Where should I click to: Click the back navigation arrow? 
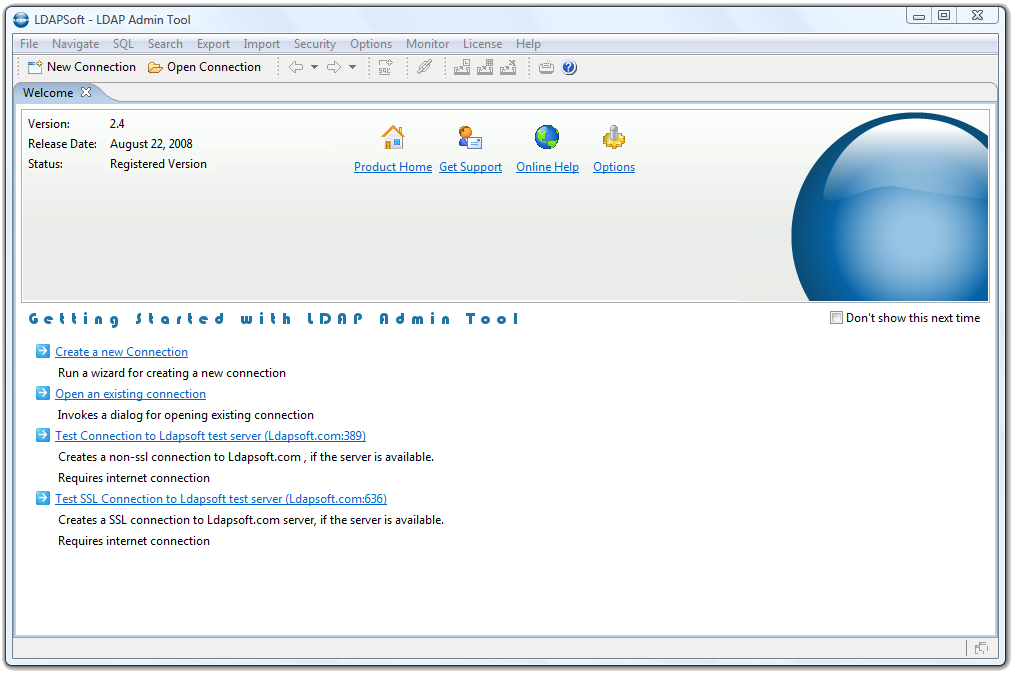pos(296,68)
